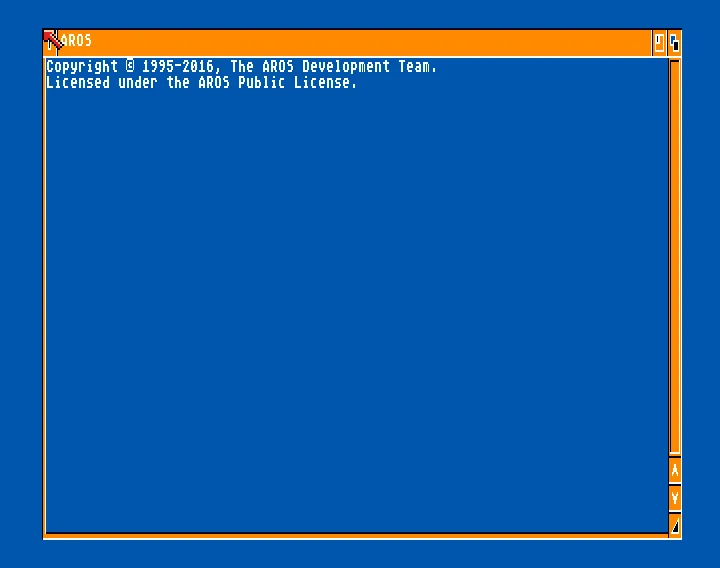Image resolution: width=720 pixels, height=568 pixels.
Task: Click the word Copyright in the shell output
Action: coord(82,67)
